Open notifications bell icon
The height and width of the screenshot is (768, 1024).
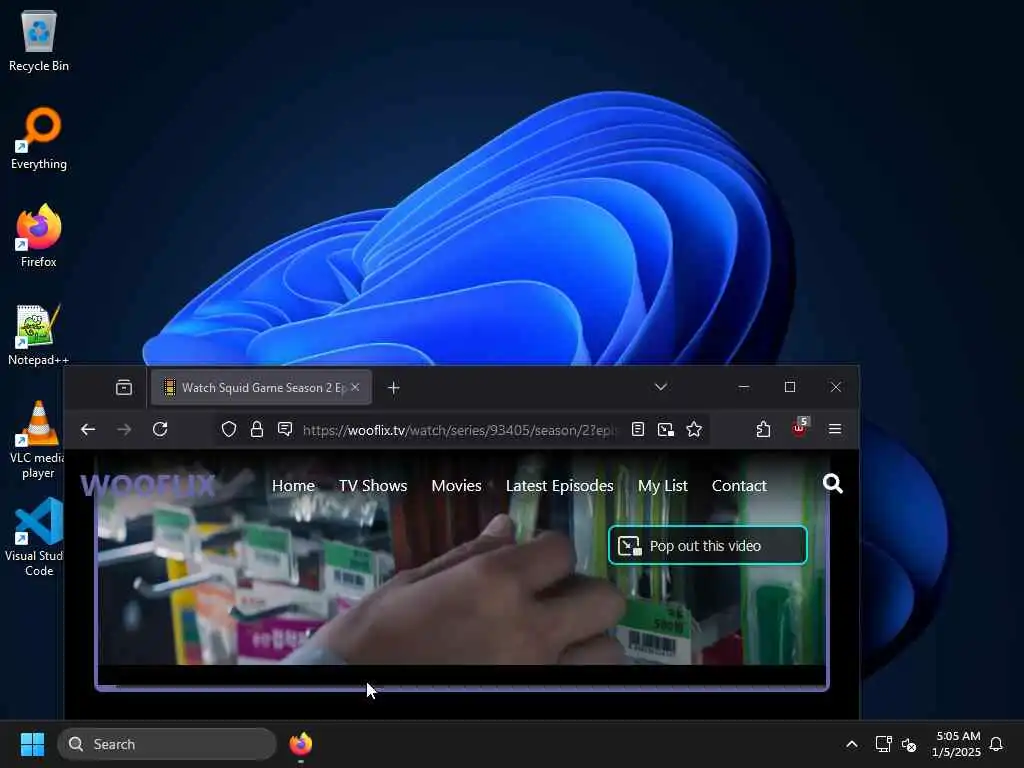(x=997, y=744)
